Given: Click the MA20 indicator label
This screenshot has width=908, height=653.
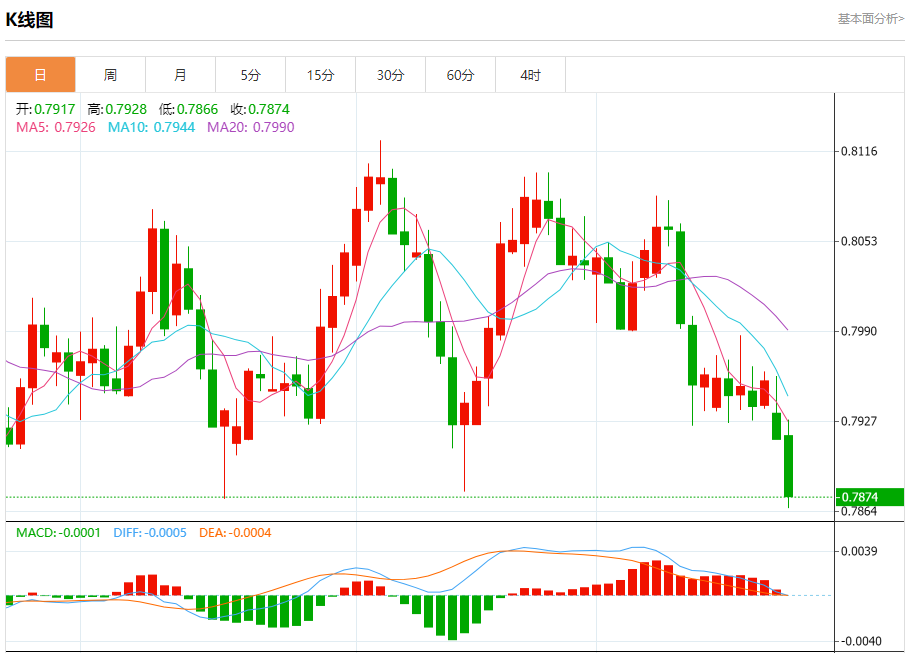Looking at the screenshot, I should (x=250, y=127).
